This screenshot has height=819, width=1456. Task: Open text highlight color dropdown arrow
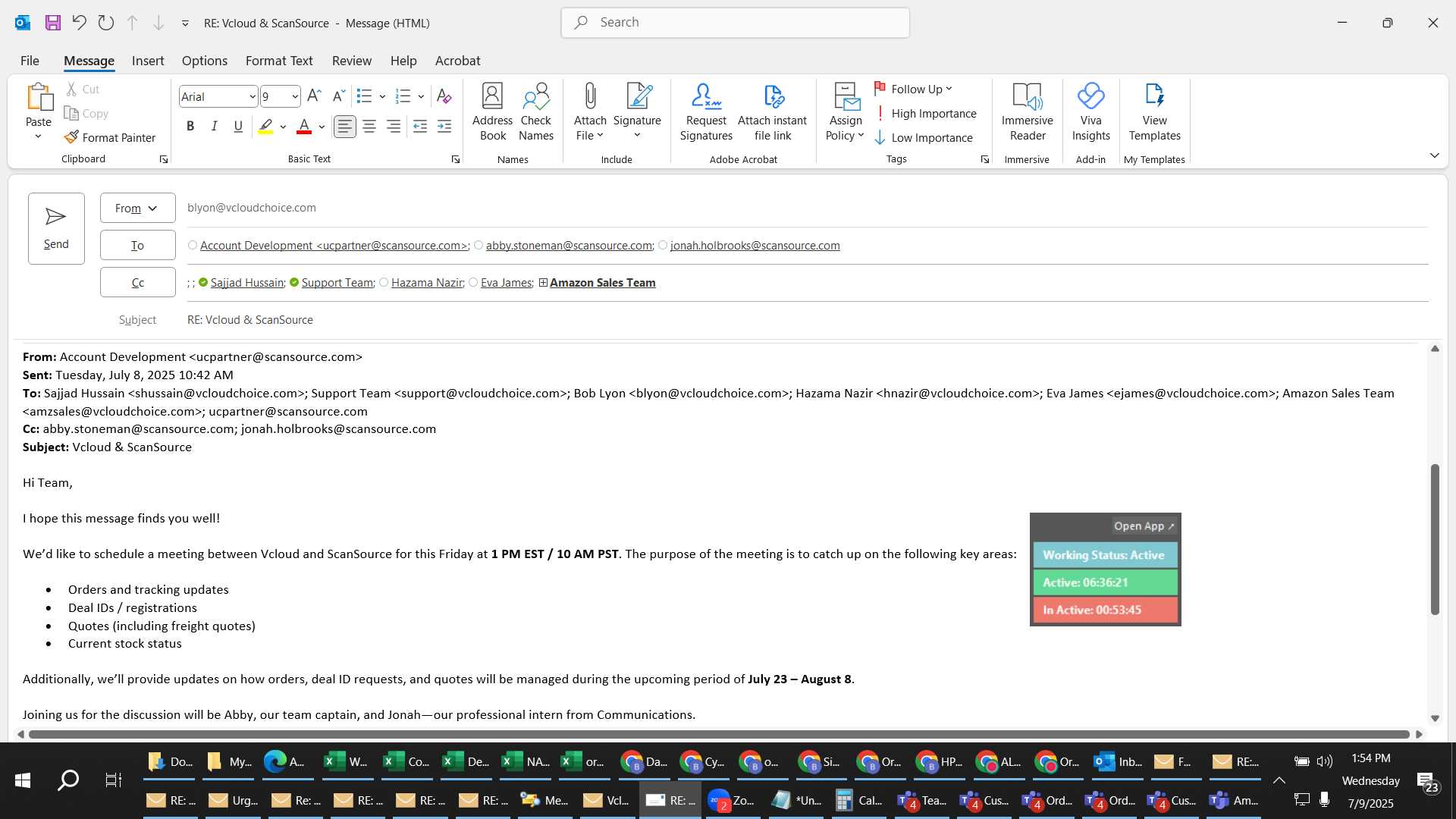283,127
